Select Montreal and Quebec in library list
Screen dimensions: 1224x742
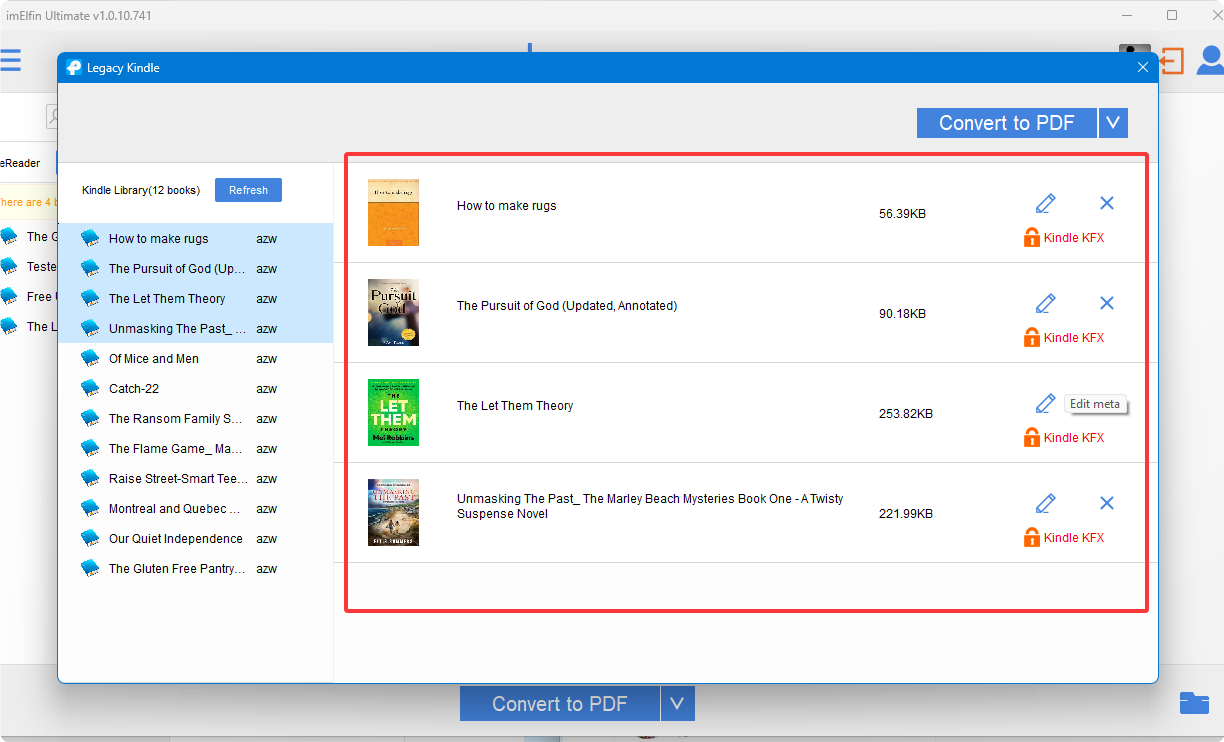tap(196, 508)
